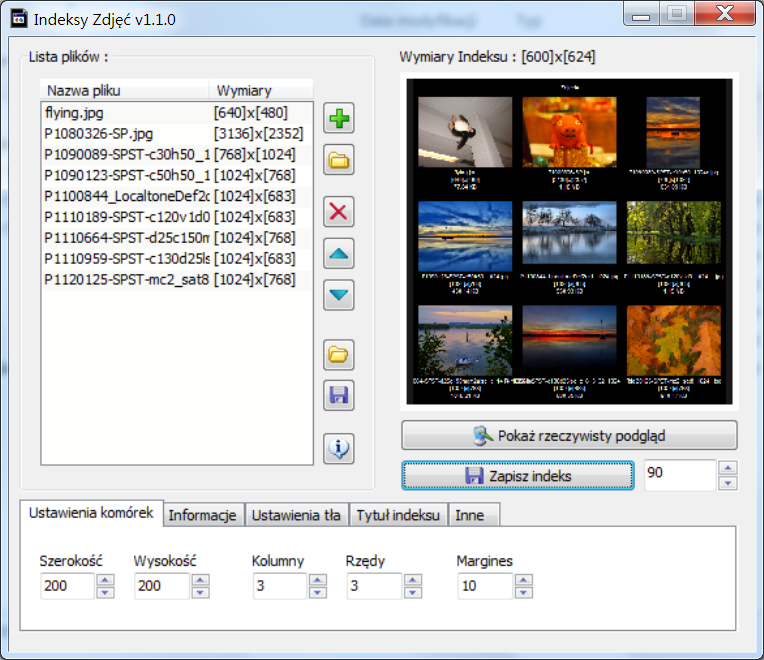
Task: Click the index preview image
Action: [569, 241]
